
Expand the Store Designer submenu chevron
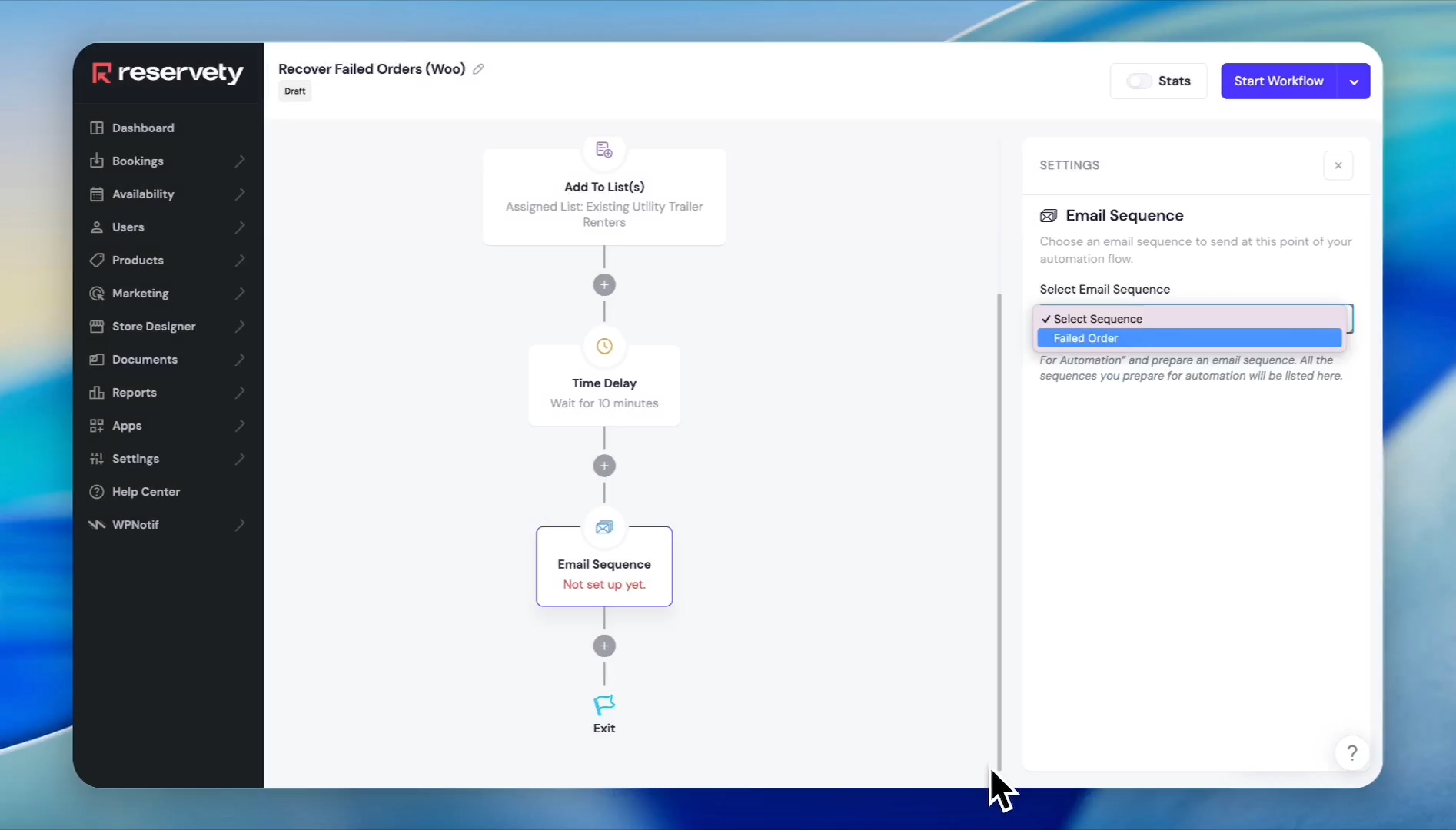pyautogui.click(x=240, y=326)
